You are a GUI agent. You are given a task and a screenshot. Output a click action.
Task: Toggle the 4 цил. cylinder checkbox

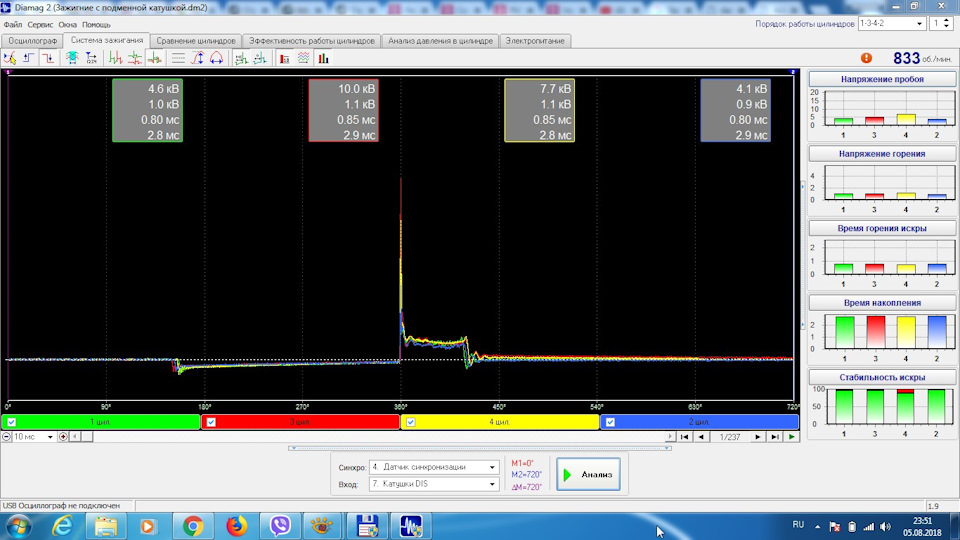(x=411, y=422)
